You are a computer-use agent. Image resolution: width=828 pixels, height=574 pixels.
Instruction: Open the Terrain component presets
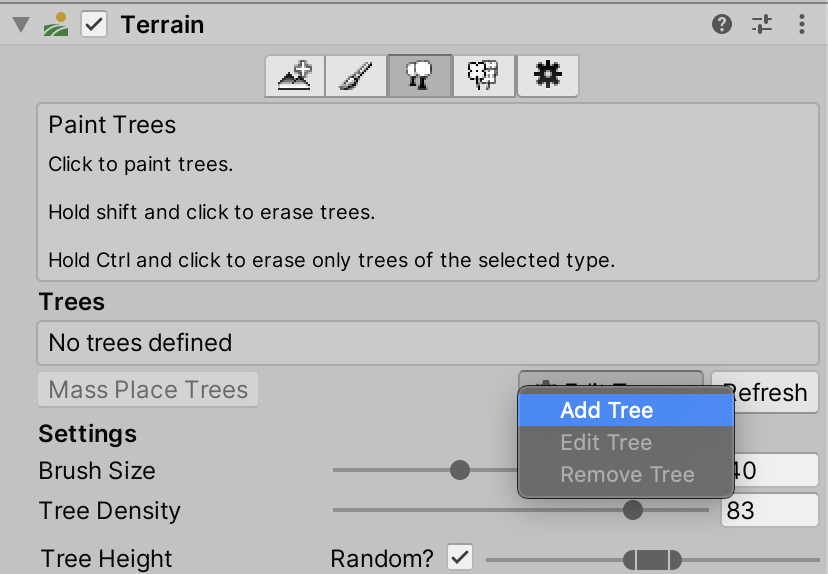pos(762,25)
